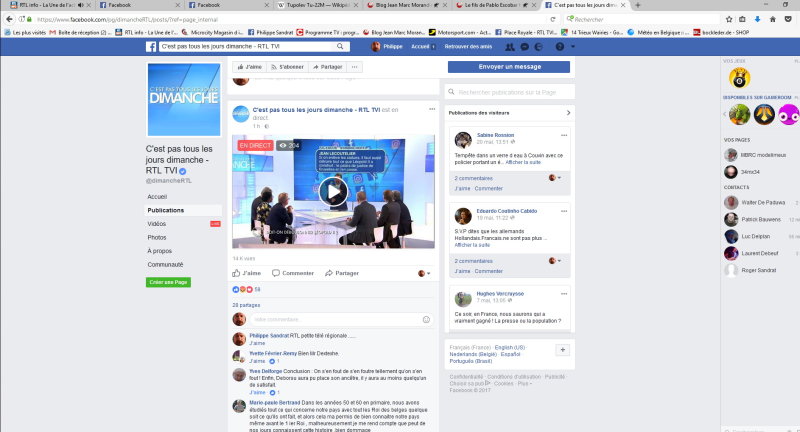
Task: Click the comment input field under the post
Action: [x=341, y=319]
